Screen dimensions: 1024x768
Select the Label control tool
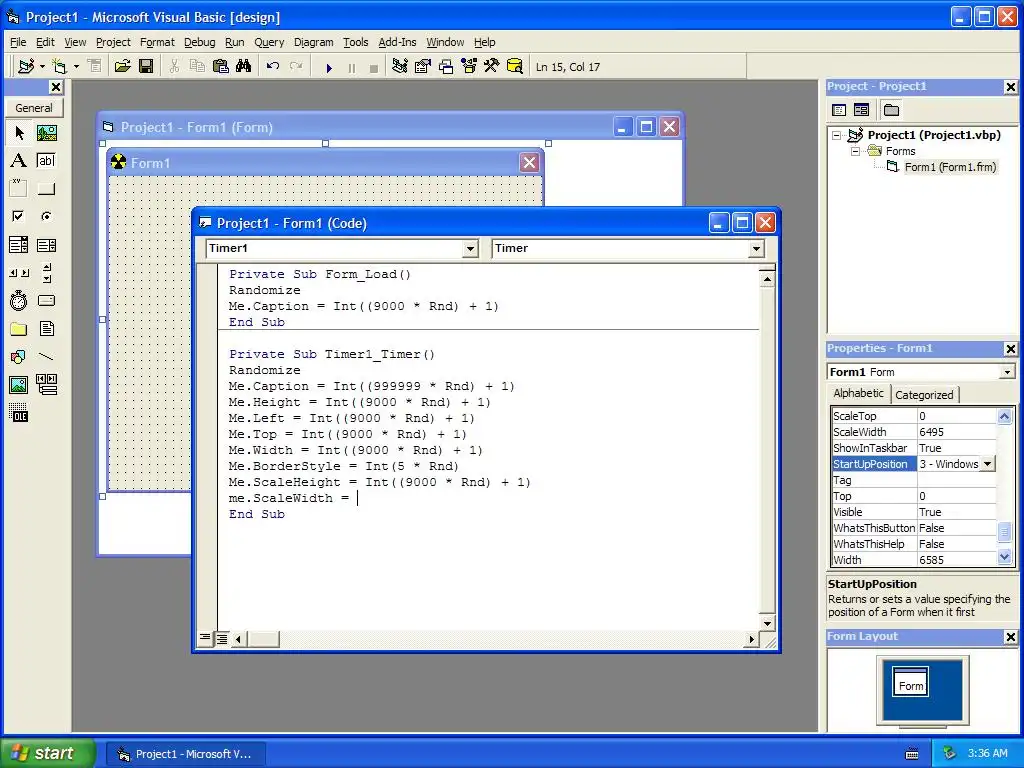point(19,161)
